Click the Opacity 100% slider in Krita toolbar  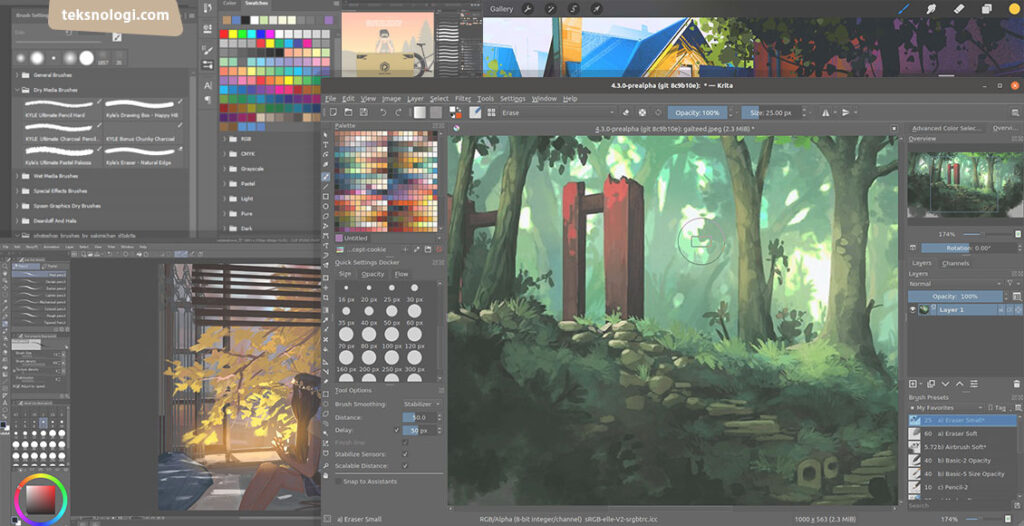click(697, 112)
